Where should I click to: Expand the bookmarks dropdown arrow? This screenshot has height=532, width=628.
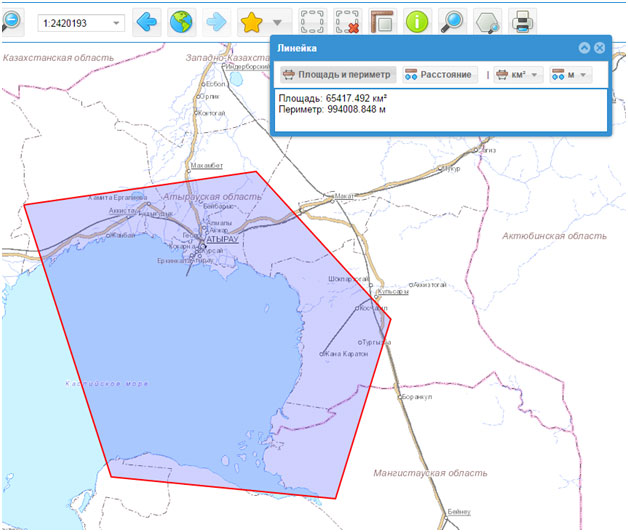(278, 22)
